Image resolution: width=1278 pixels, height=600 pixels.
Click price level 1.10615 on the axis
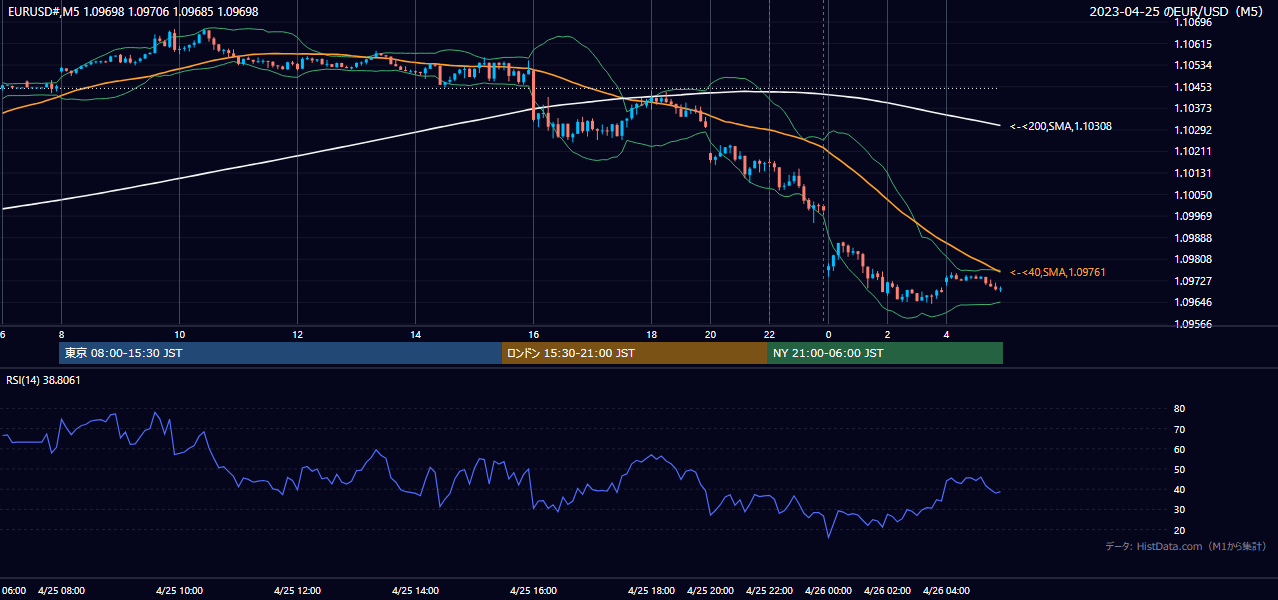pos(1193,44)
